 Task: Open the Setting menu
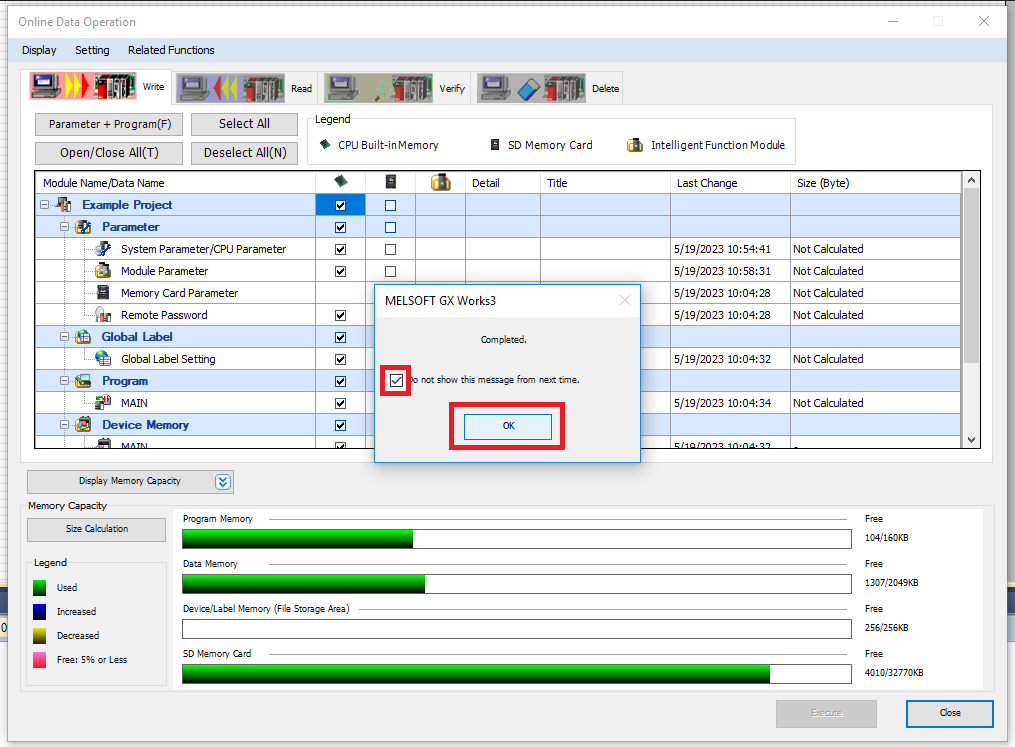(92, 50)
